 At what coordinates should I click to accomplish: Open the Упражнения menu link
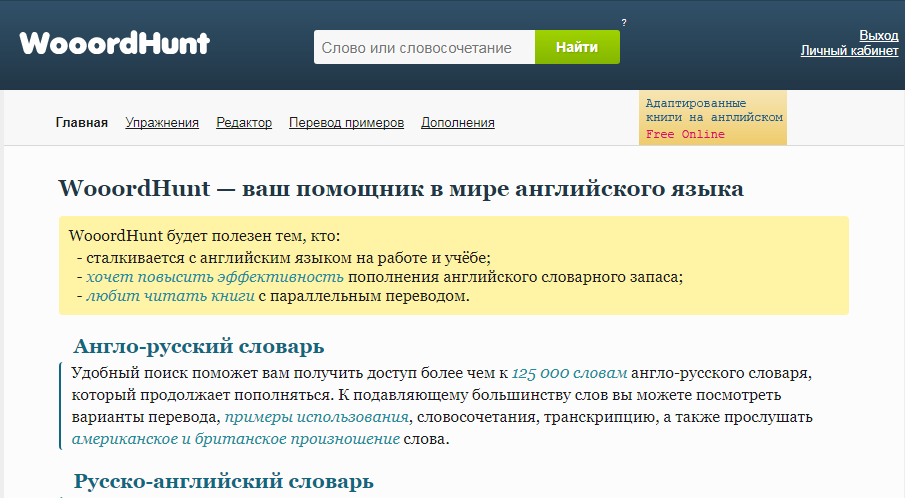click(162, 122)
